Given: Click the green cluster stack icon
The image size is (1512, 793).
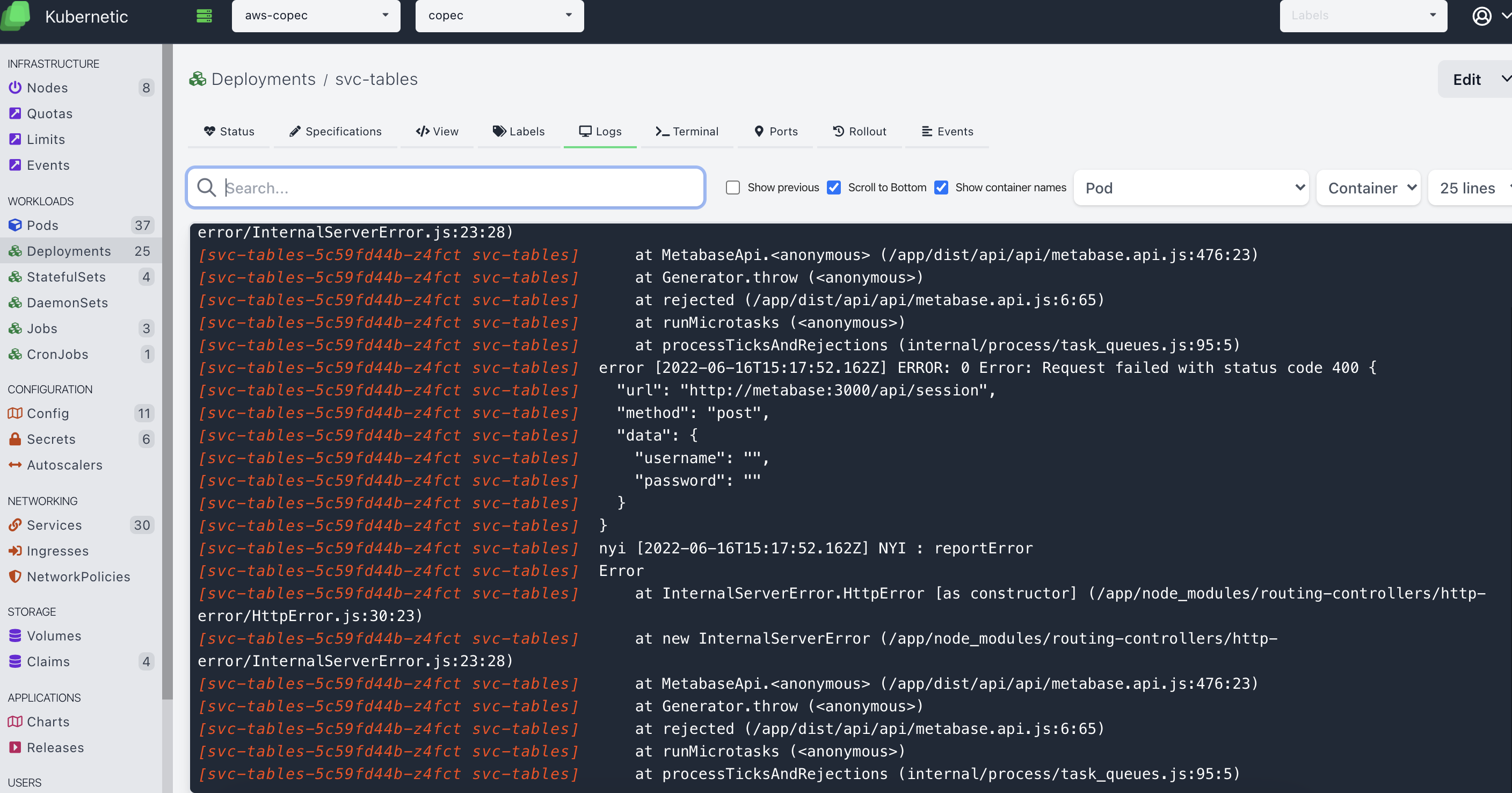Looking at the screenshot, I should (x=204, y=16).
